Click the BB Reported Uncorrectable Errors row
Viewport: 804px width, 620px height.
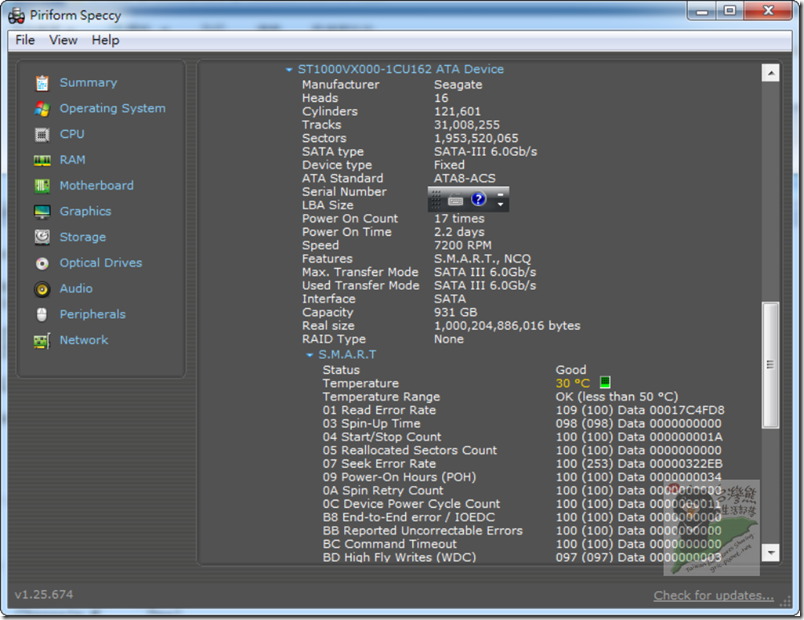coord(522,531)
